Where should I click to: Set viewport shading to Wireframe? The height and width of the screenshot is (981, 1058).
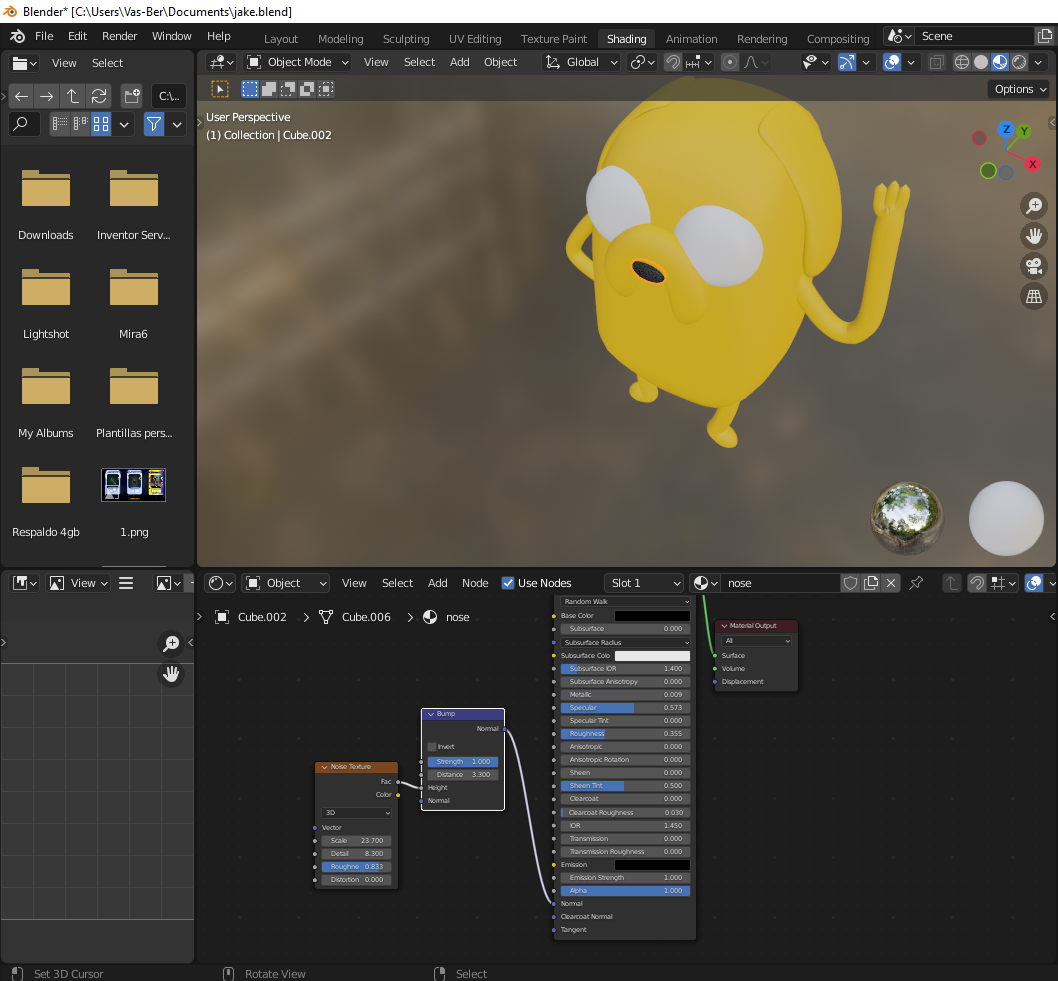(x=962, y=63)
